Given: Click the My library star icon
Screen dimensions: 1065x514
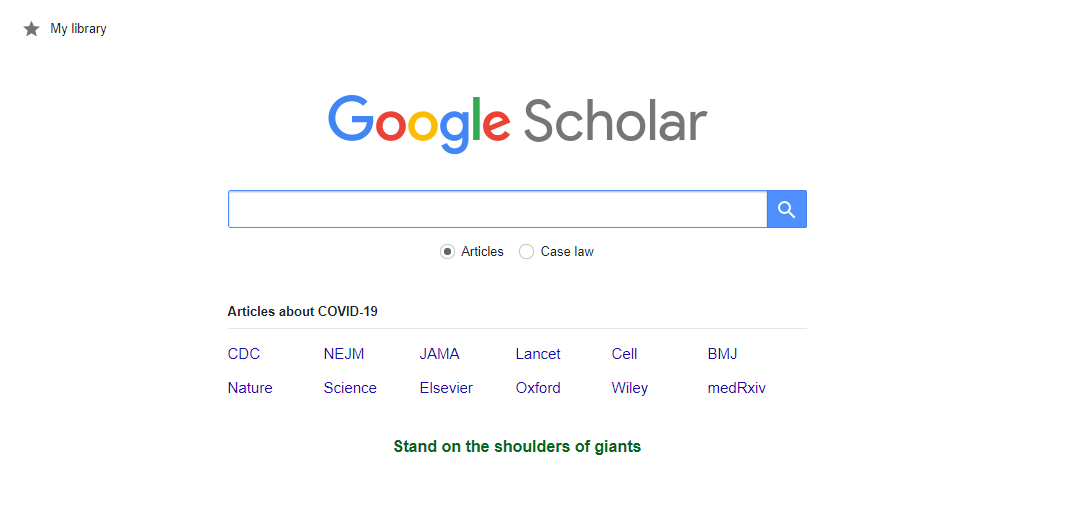Looking at the screenshot, I should point(31,29).
